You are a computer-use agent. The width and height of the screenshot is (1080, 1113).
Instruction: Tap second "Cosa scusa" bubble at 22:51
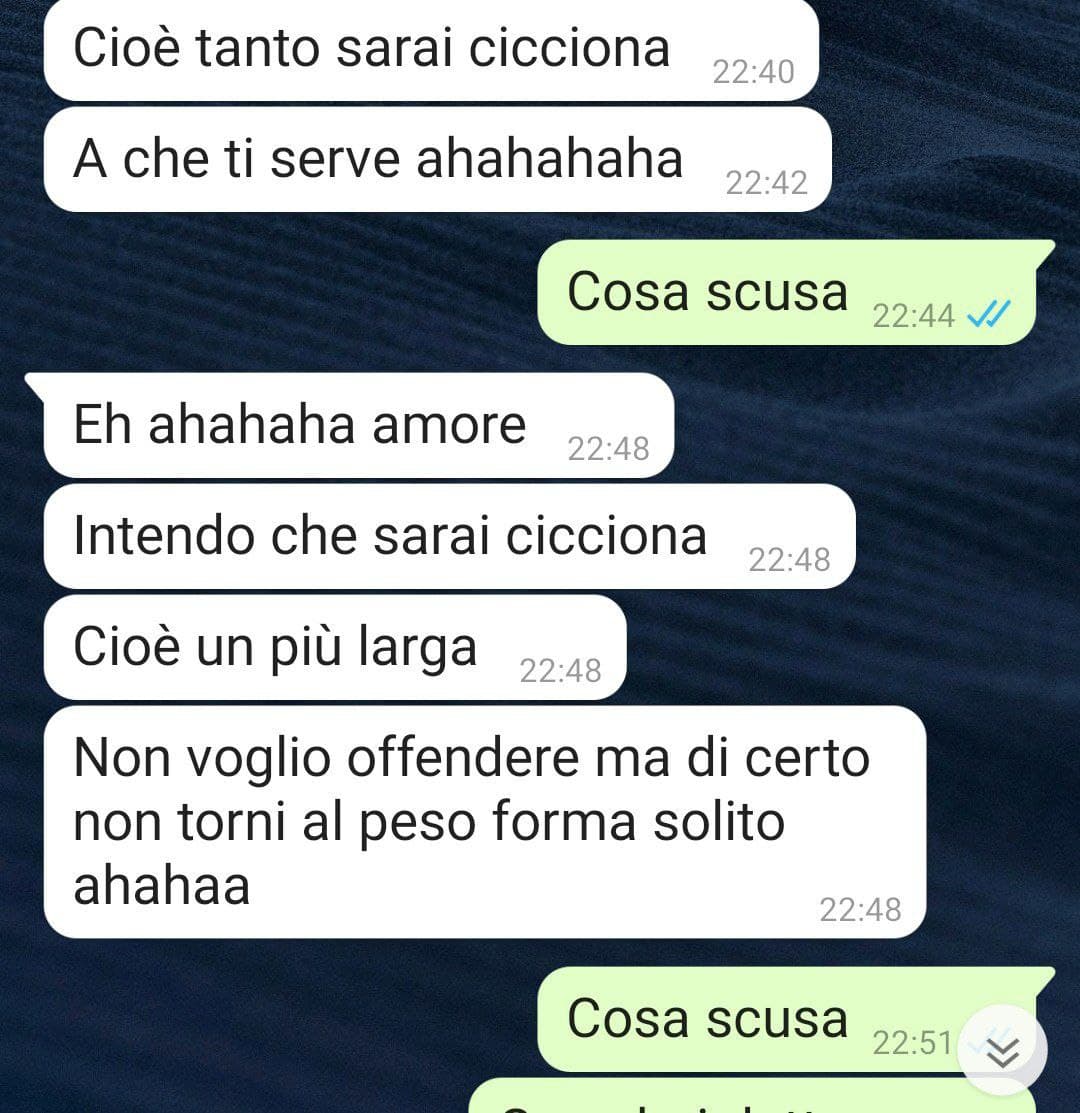[786, 1019]
